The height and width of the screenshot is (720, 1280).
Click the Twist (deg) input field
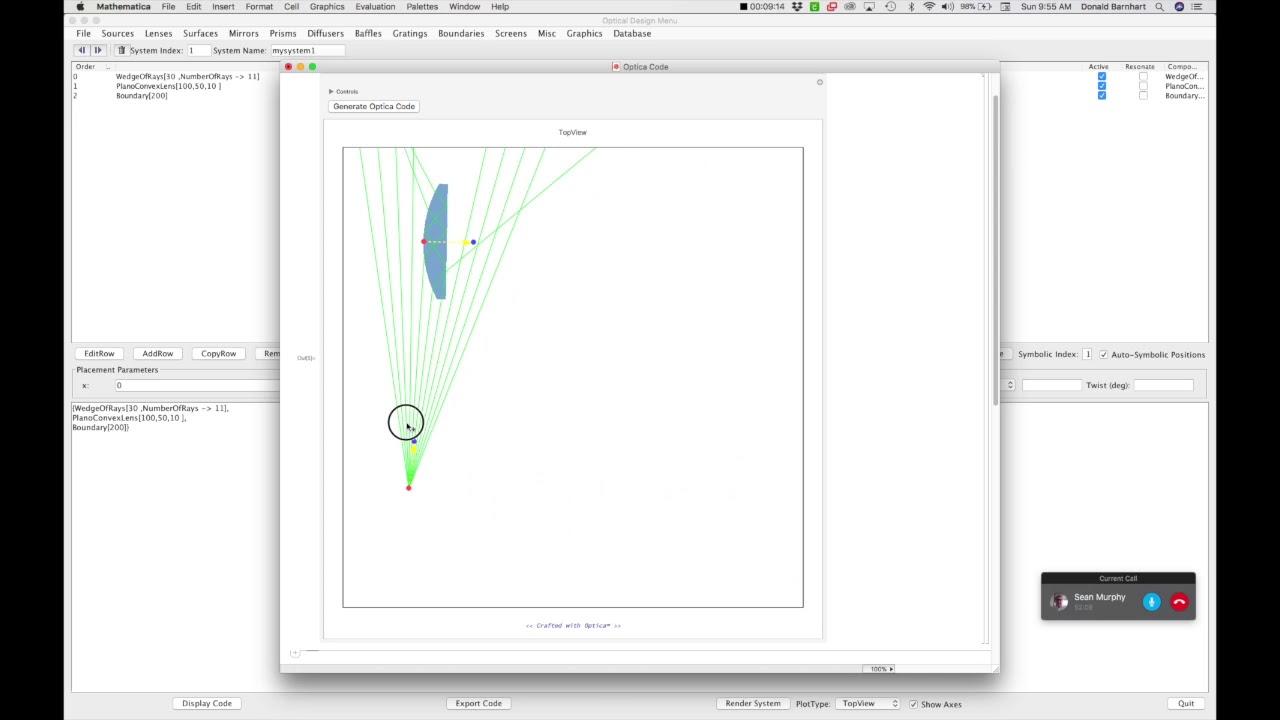coord(1163,385)
